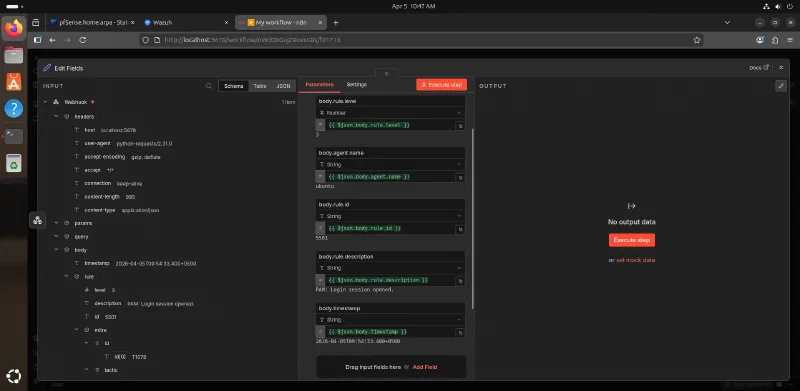Click the body.rule.description name field

tap(390, 256)
